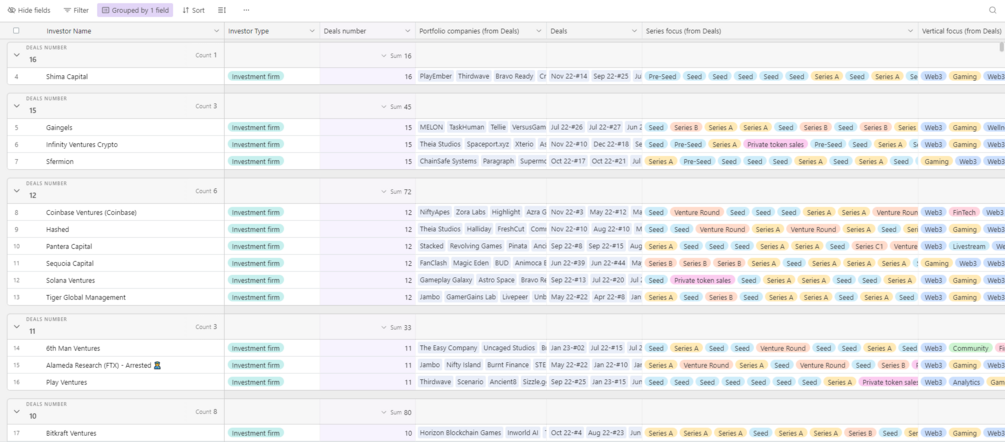
Task: Select the Bitkraft Ventures cell
Action: [x=71, y=433]
